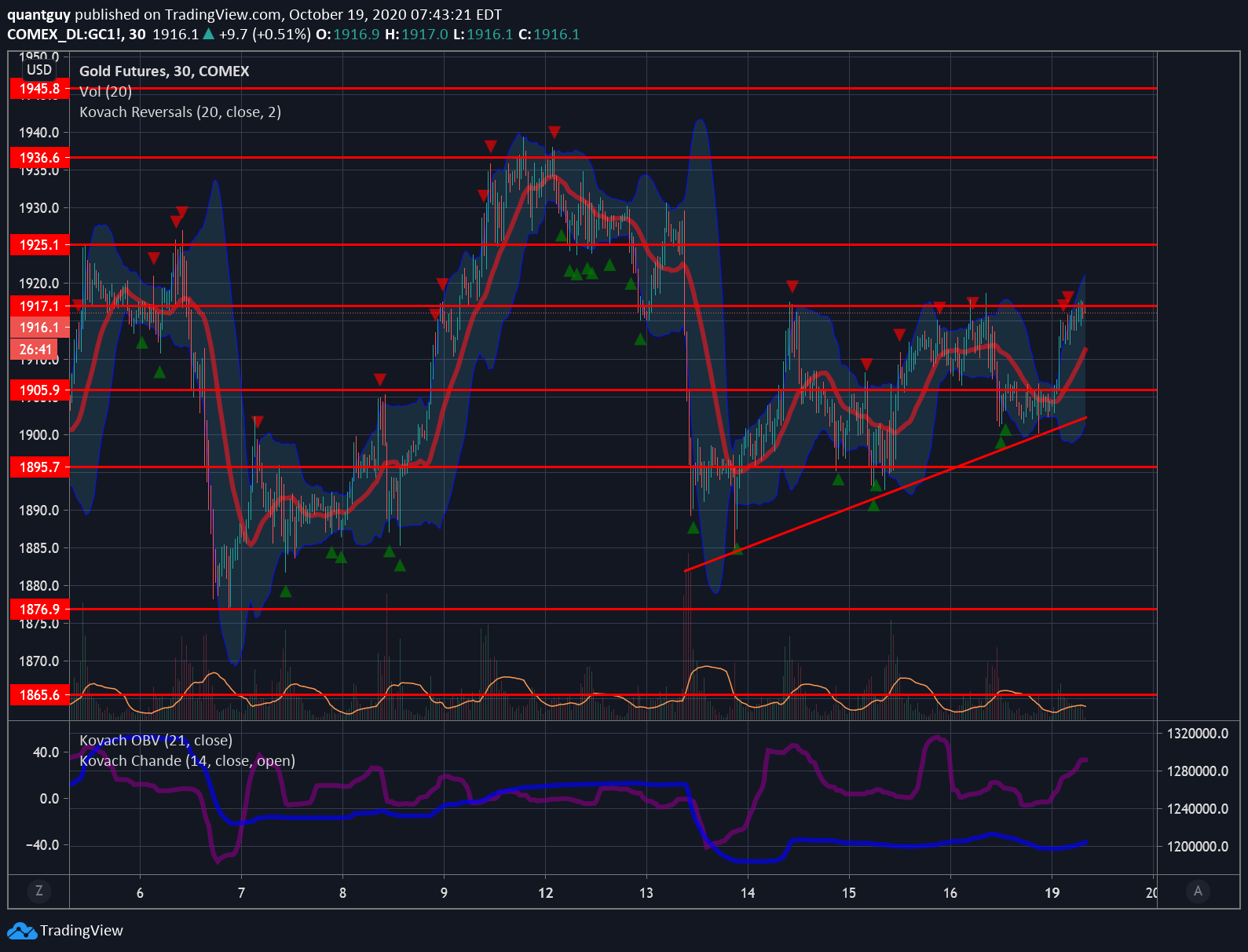Click the 1320000.0 OBV axis value
Viewport: 1248px width, 952px height.
pyautogui.click(x=1198, y=734)
